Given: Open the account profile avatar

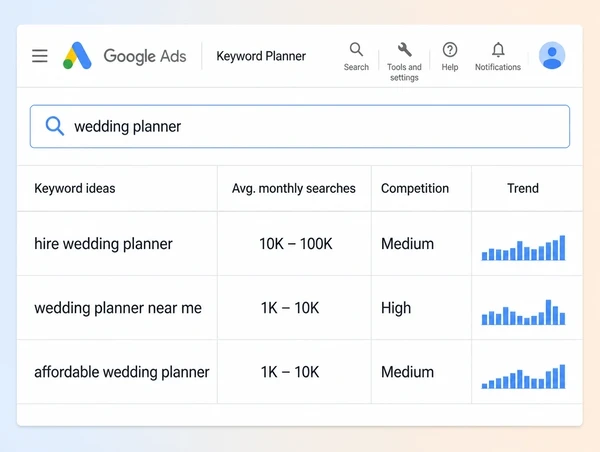Looking at the screenshot, I should coord(552,55).
